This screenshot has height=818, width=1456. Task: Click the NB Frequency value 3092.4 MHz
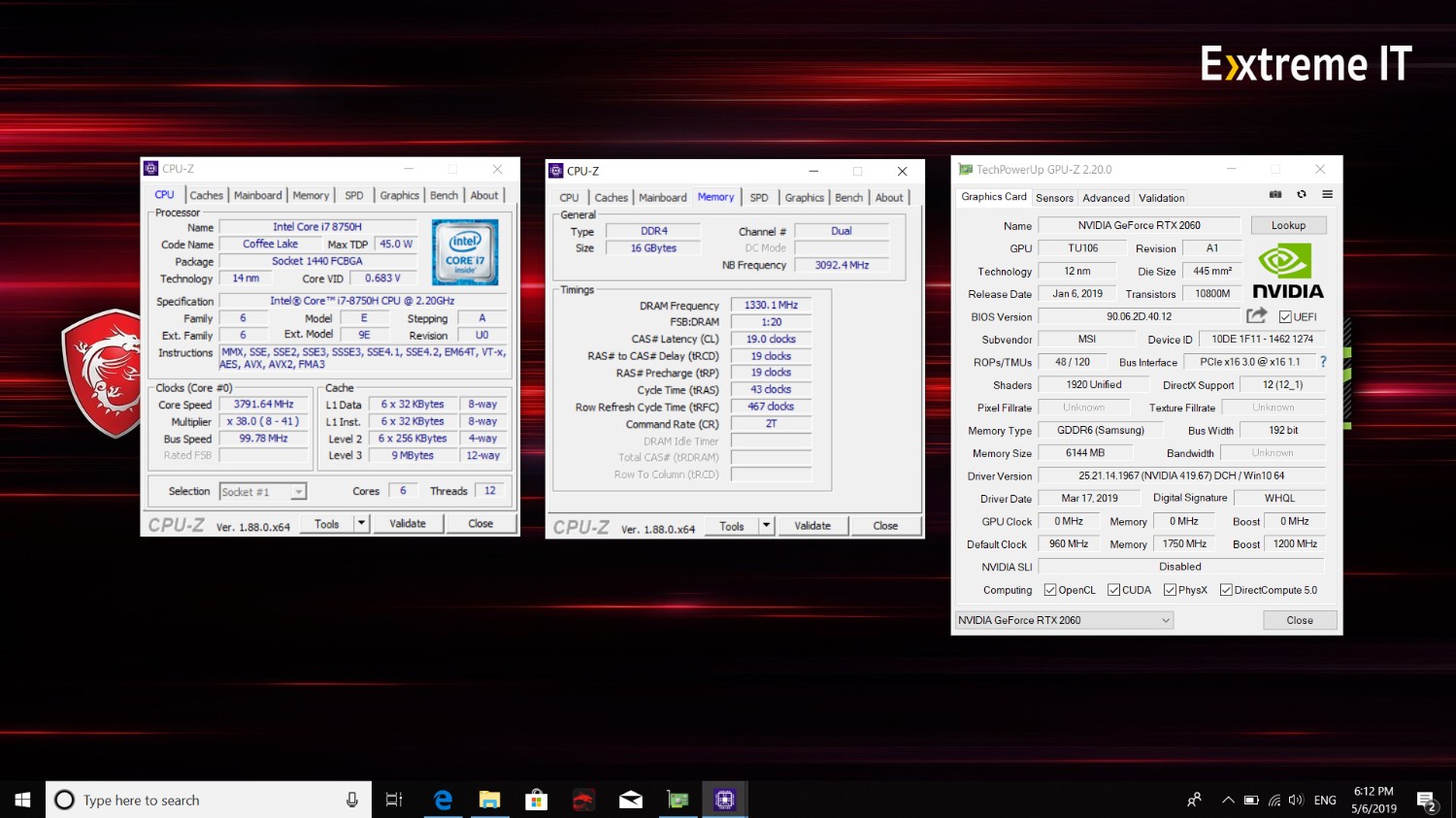[842, 265]
